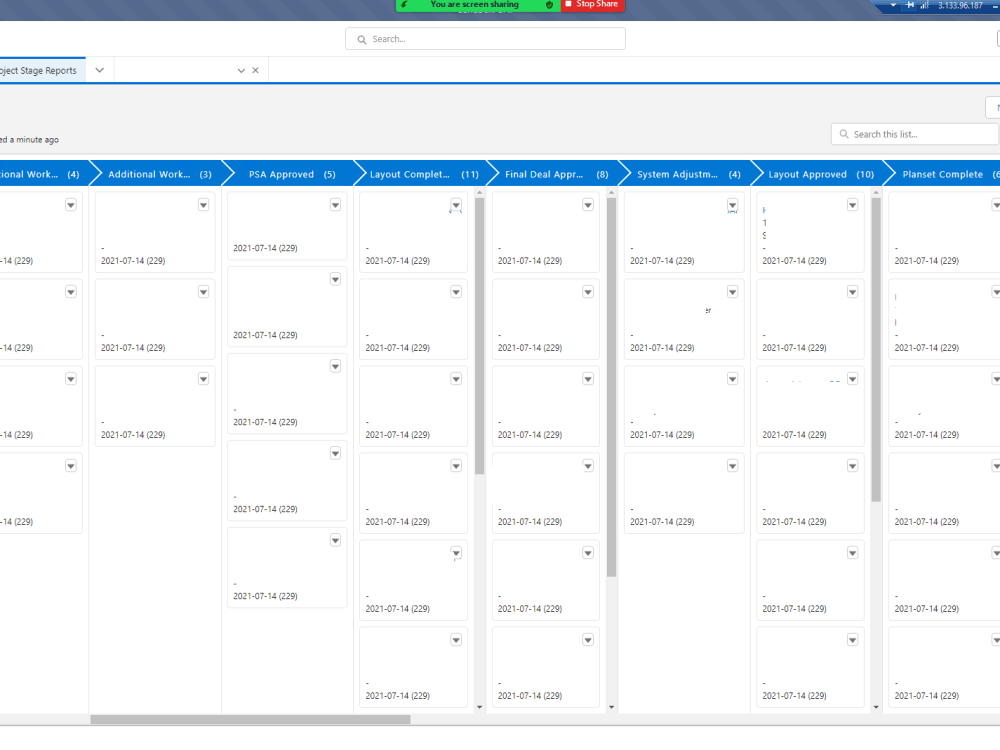The image size is (1000, 750).
Task: Open actions menu on second System Adjustment card
Action: 733,292
